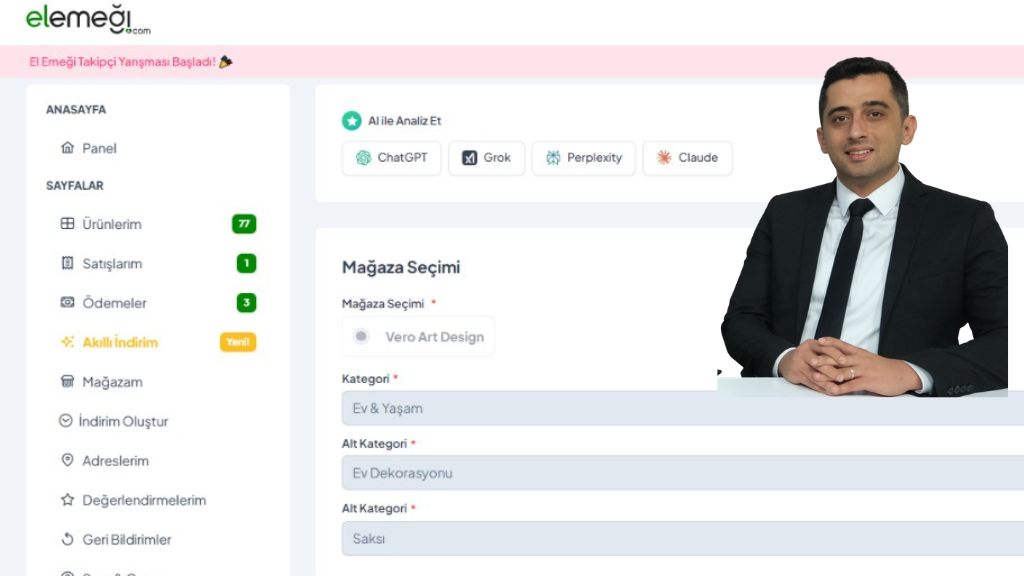Click the Ödemeler payment icon

tap(67, 302)
